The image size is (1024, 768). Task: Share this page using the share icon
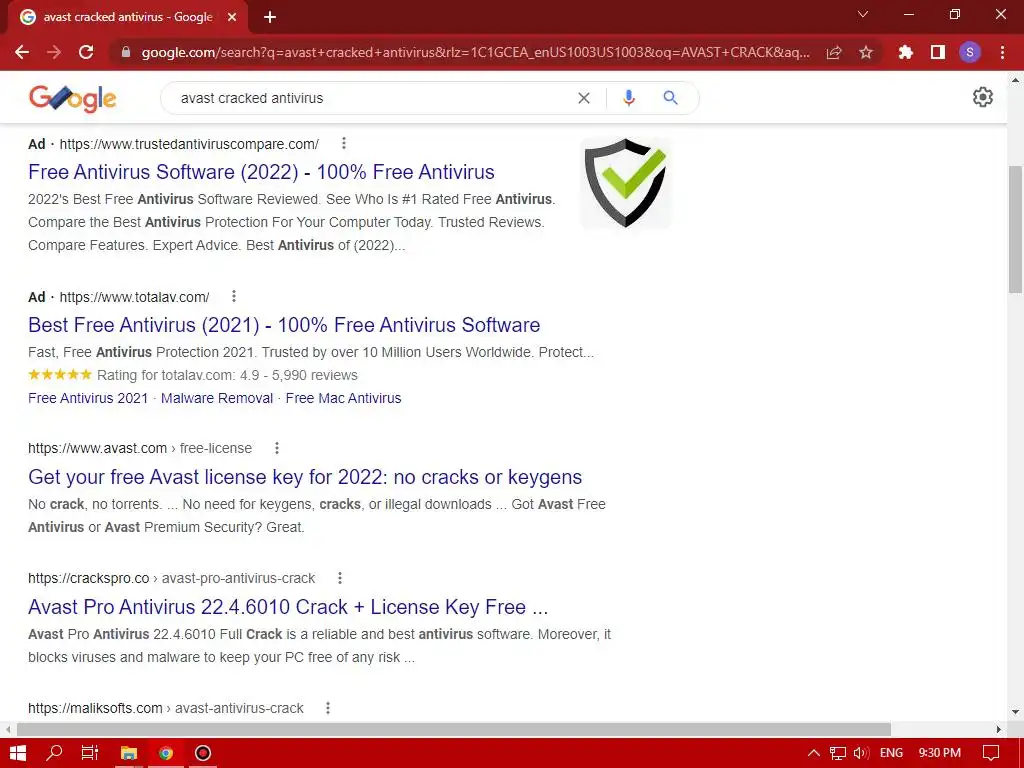(834, 52)
